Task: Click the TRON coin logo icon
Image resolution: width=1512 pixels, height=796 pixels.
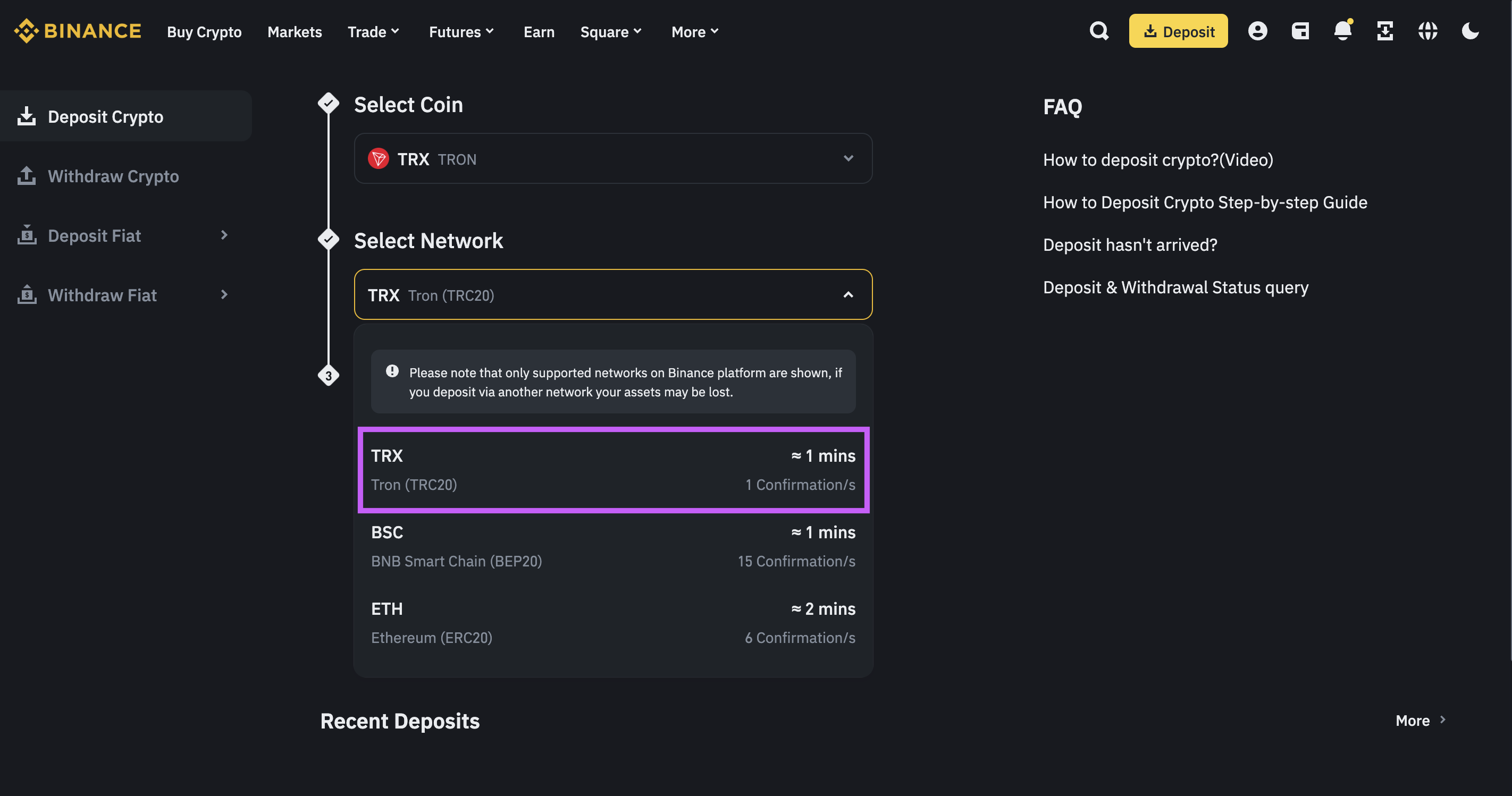Action: pos(379,158)
